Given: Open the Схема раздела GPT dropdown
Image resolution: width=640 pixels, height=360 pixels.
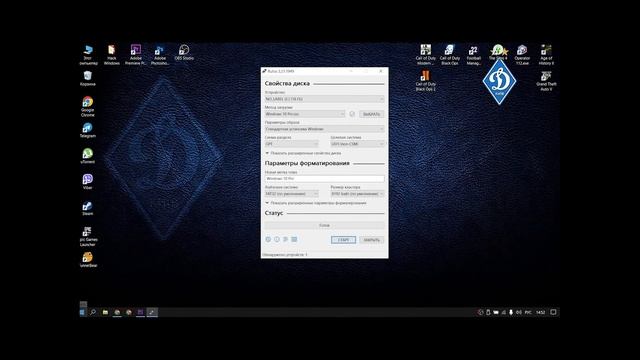Looking at the screenshot, I should pyautogui.click(x=291, y=144).
